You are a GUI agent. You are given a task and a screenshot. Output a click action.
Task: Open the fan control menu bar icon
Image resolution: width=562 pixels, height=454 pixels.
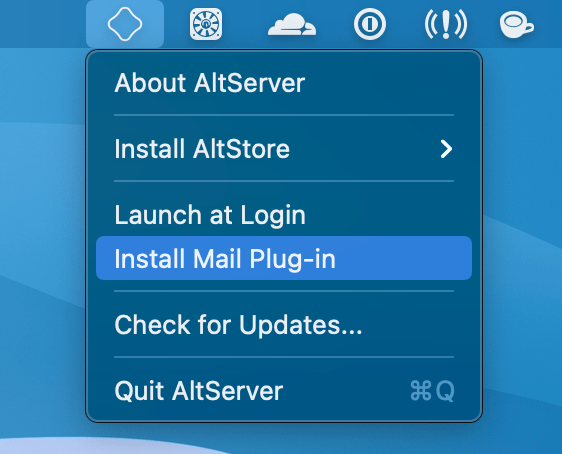(206, 24)
